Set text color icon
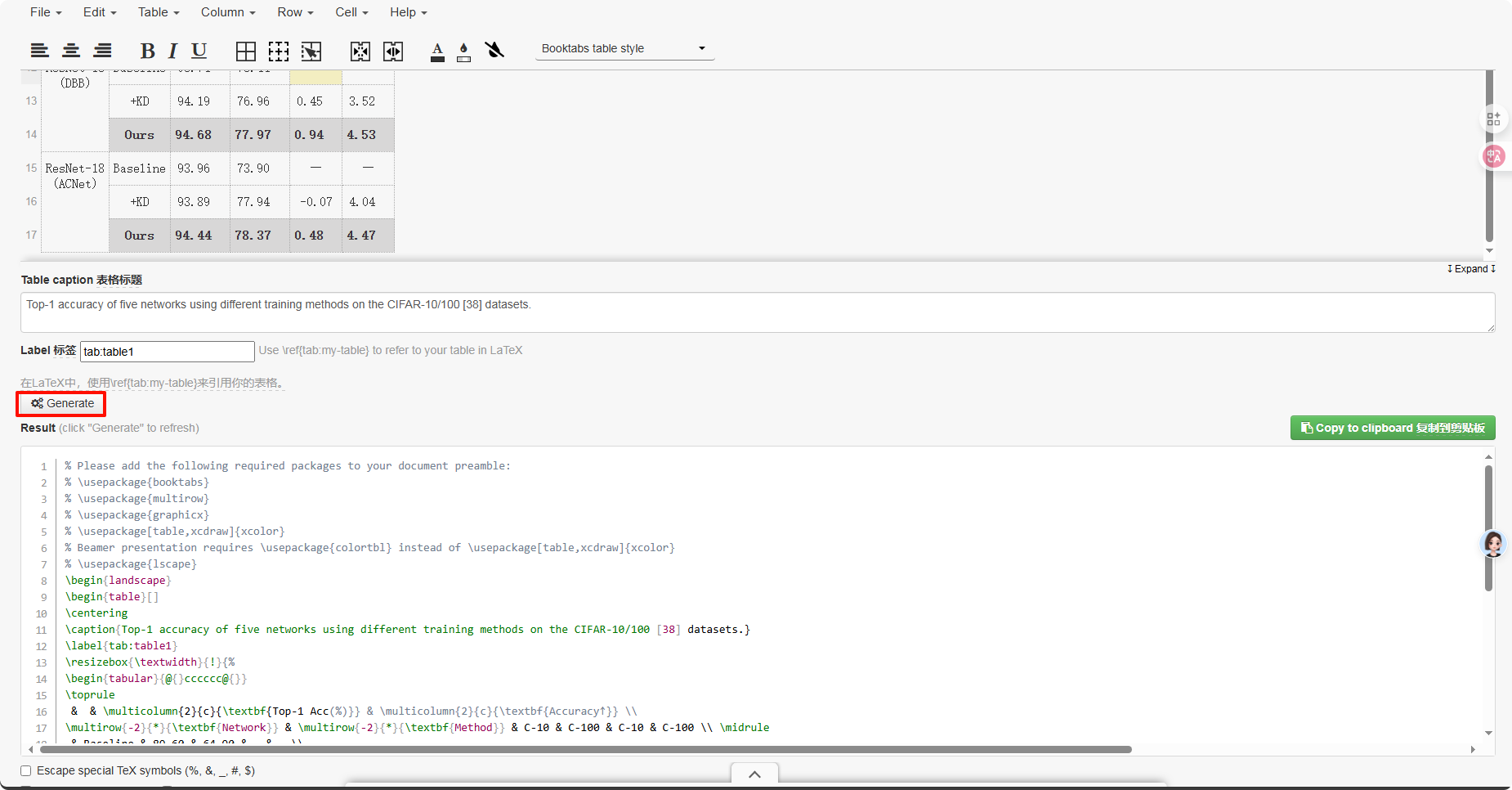The image size is (1512, 790). [437, 52]
